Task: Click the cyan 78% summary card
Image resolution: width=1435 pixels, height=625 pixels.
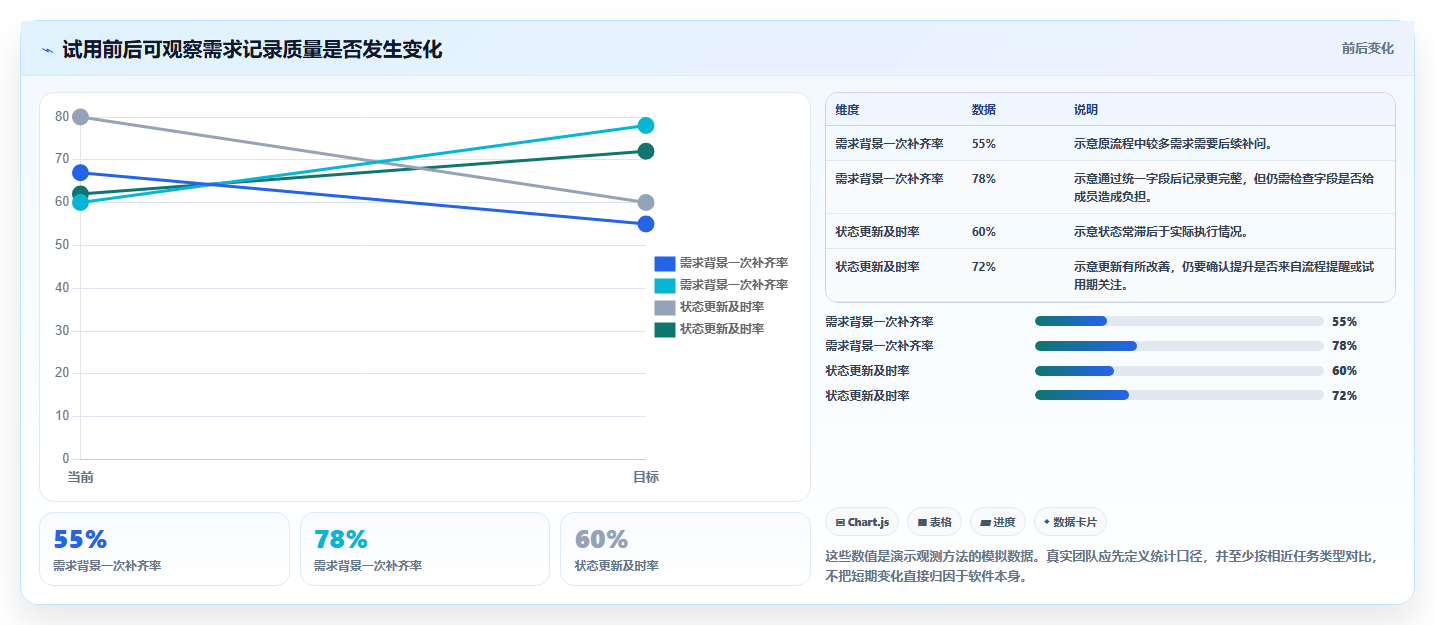Action: coord(425,549)
